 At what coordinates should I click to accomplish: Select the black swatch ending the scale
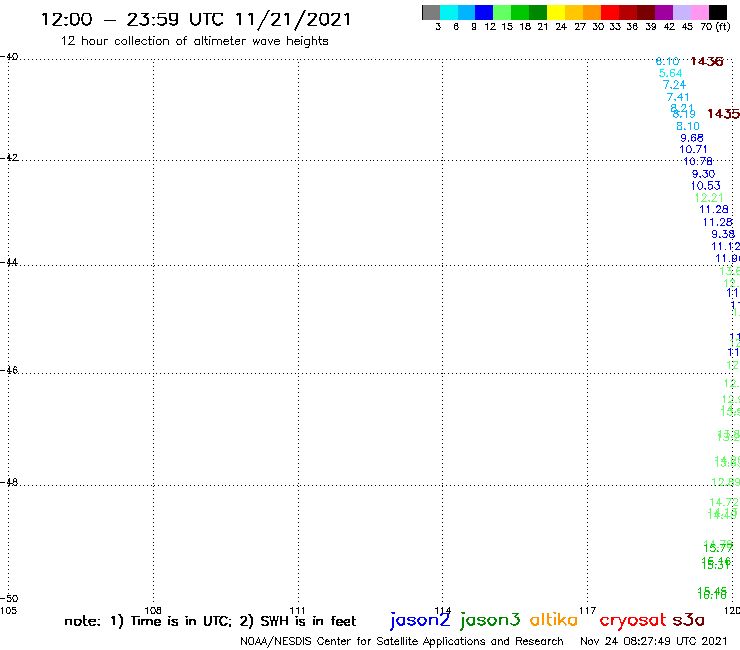[x=717, y=13]
